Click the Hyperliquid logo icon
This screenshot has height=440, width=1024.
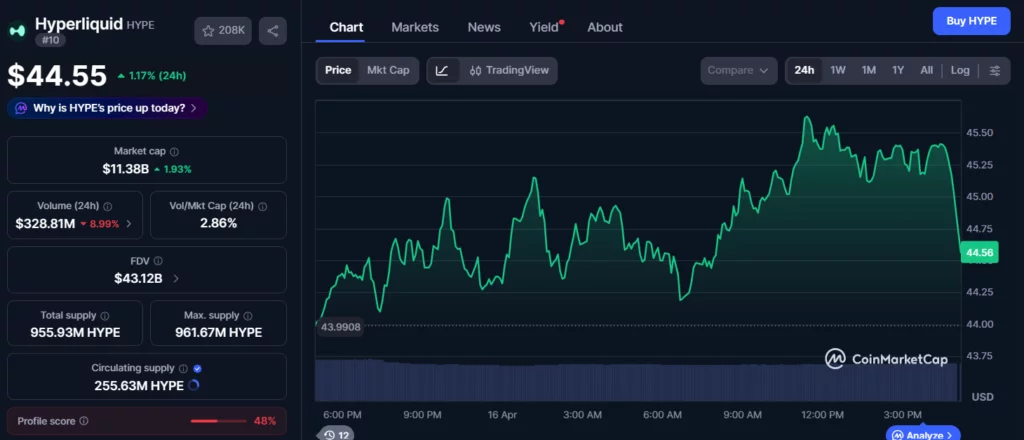(x=17, y=30)
